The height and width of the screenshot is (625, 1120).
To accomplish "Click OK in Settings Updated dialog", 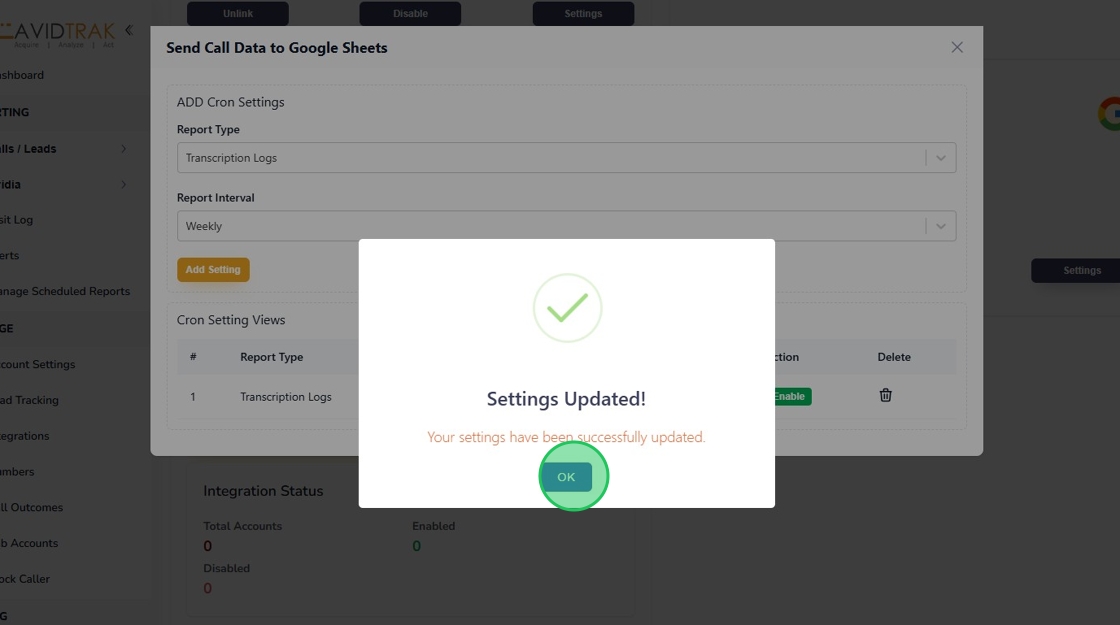I will pos(566,477).
